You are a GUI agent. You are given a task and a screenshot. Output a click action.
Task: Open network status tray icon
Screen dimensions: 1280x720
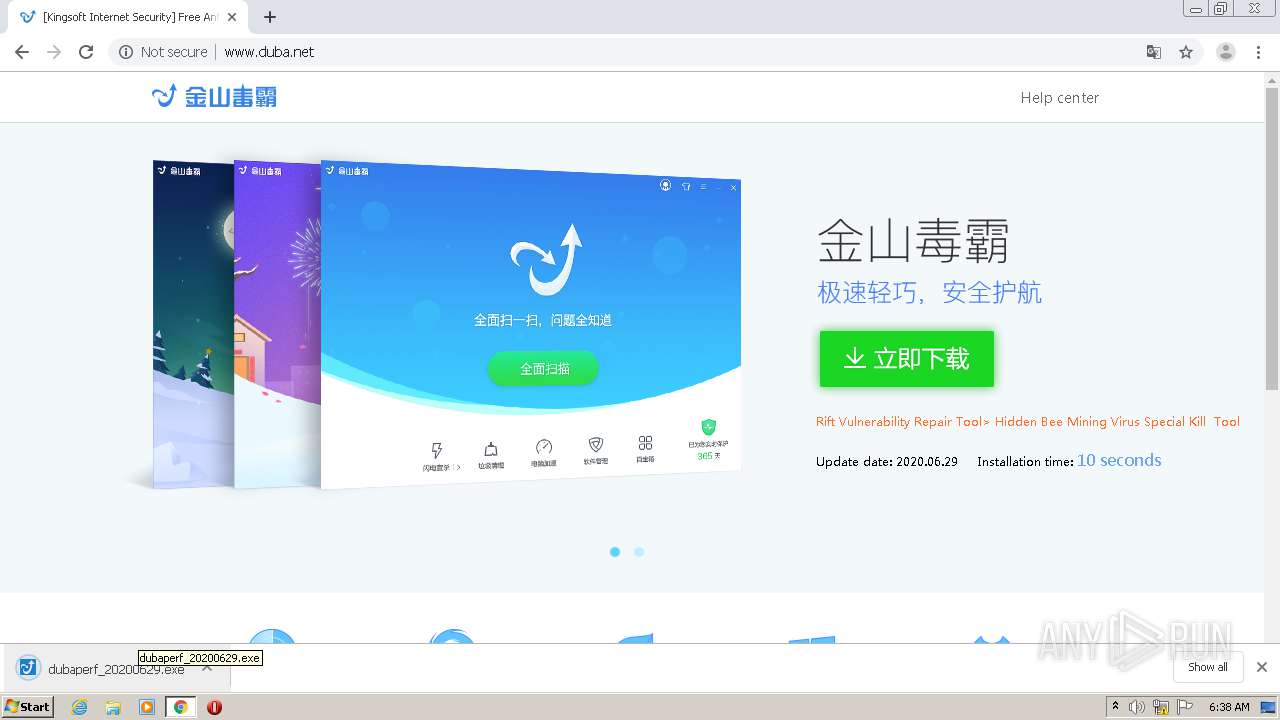click(1161, 707)
